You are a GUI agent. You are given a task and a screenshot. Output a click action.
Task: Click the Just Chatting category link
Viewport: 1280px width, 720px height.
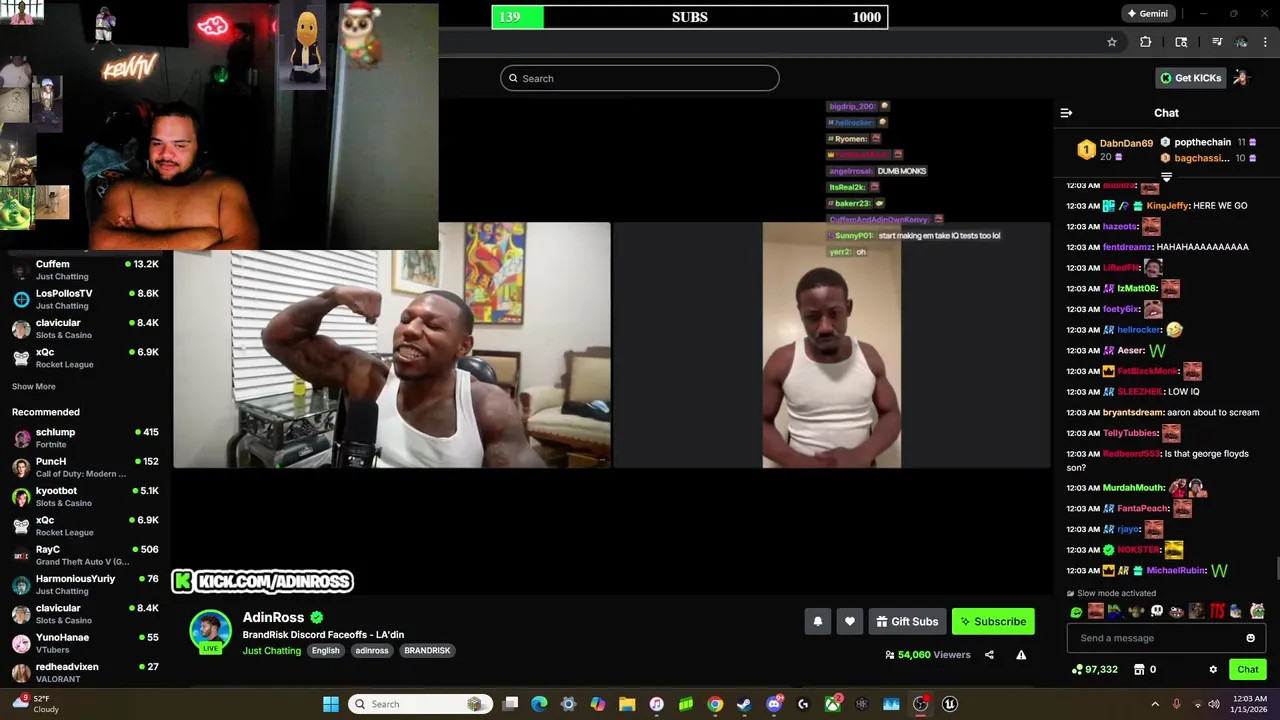(x=271, y=650)
